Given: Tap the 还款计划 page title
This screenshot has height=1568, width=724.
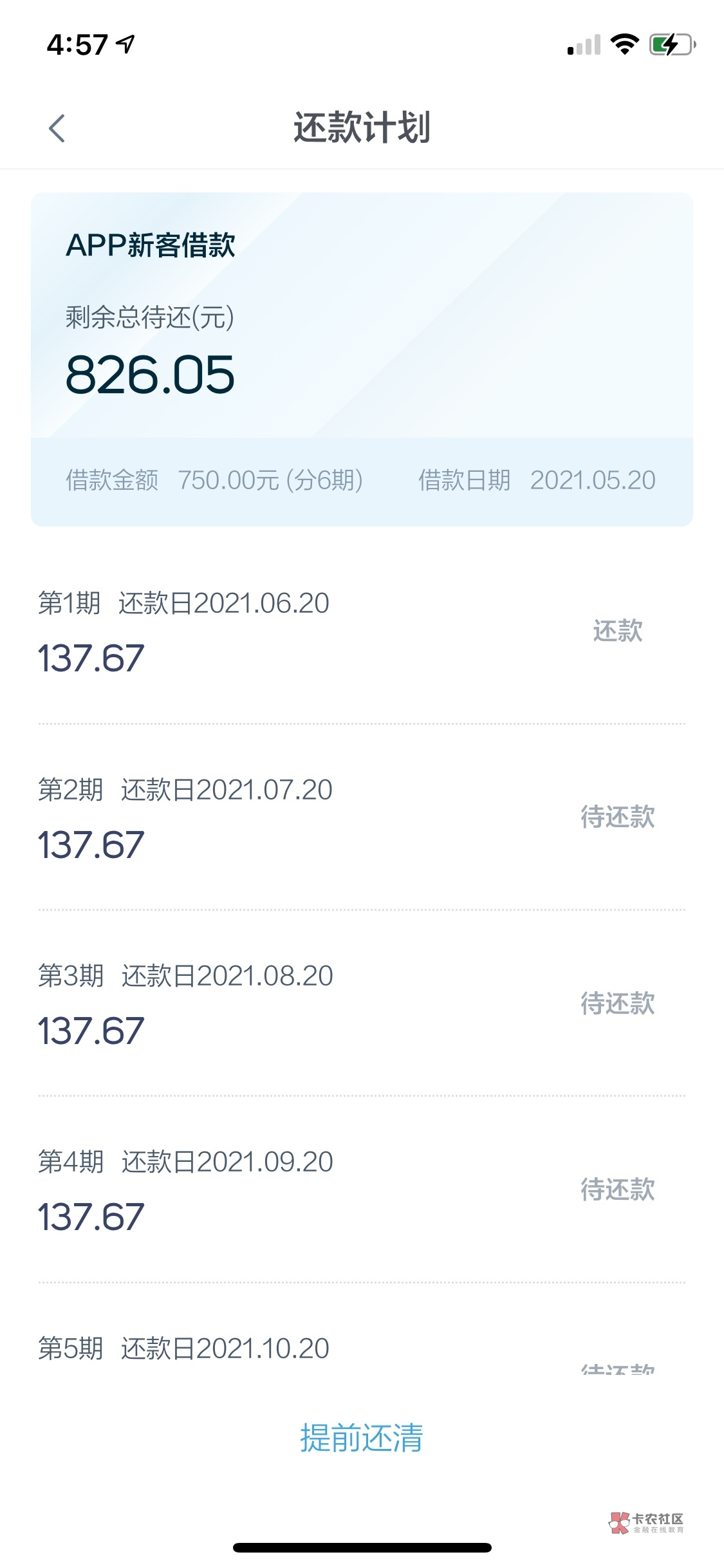Looking at the screenshot, I should [x=362, y=127].
